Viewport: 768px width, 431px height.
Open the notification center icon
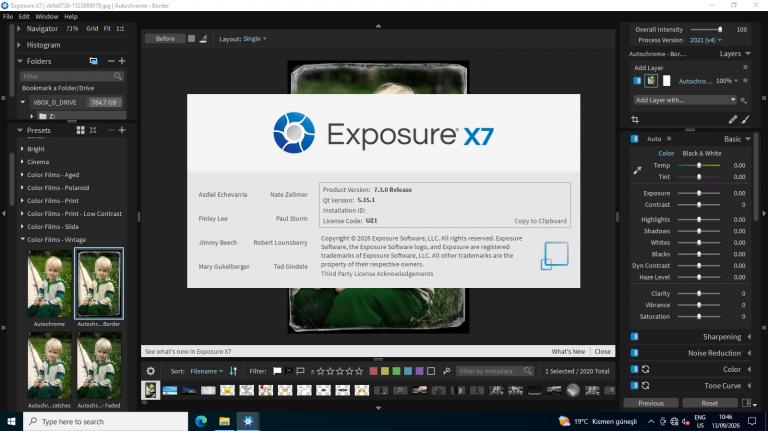click(x=752, y=421)
